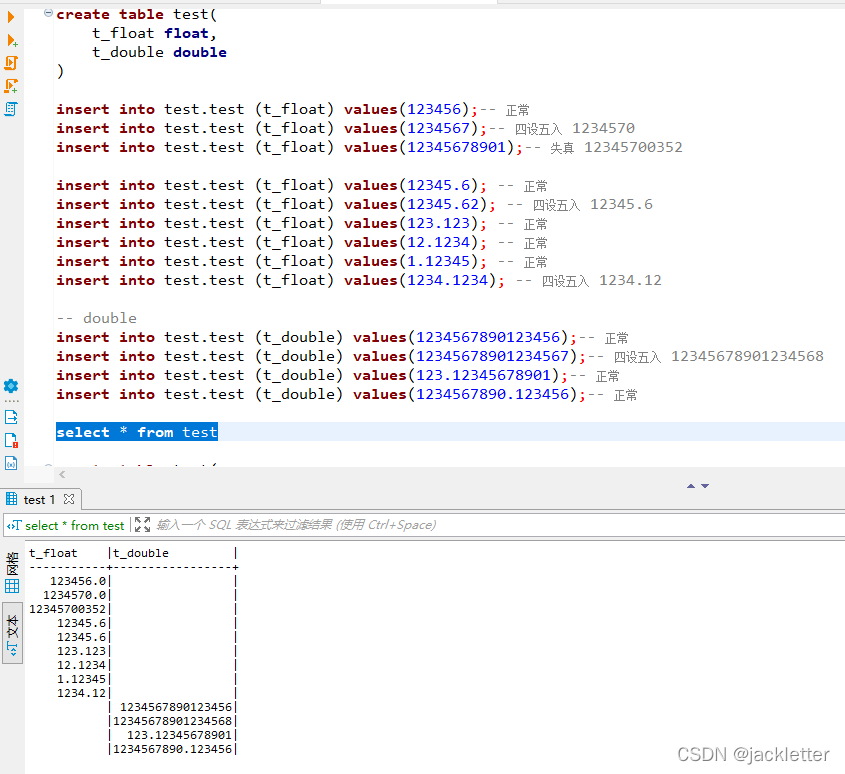845x774 pixels.
Task: Open the page icon with red exclamation badge
Action: click(11, 440)
